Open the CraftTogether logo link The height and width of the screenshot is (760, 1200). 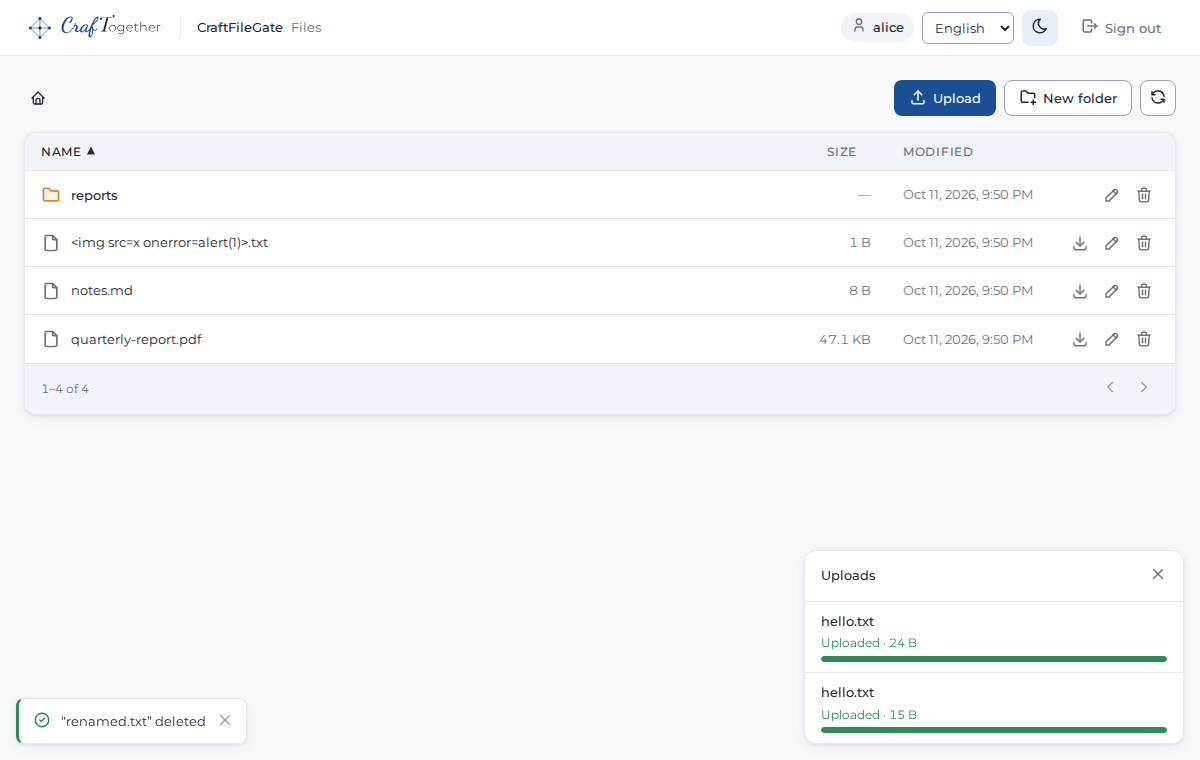[x=95, y=28]
